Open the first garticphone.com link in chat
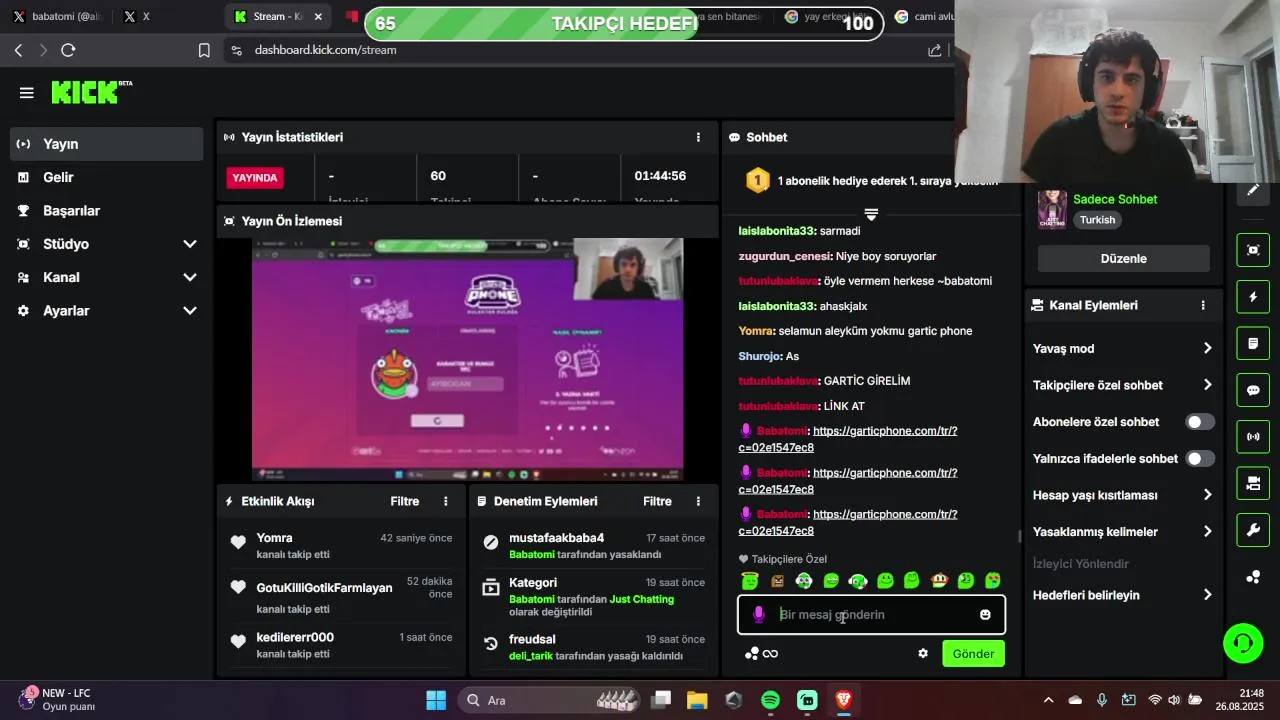This screenshot has width=1280, height=720. tap(848, 439)
